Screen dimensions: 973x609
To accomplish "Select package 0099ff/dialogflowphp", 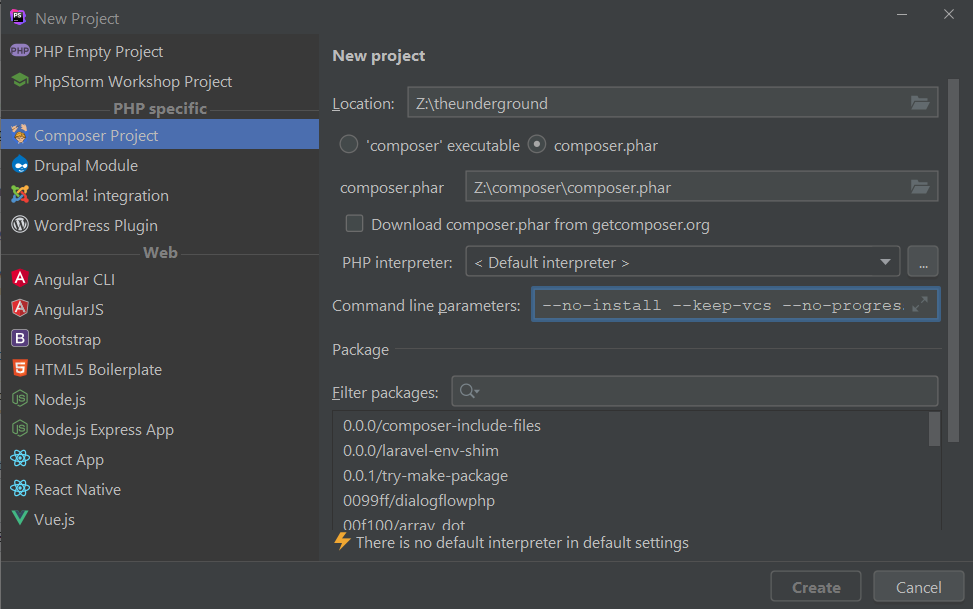I will tap(419, 500).
